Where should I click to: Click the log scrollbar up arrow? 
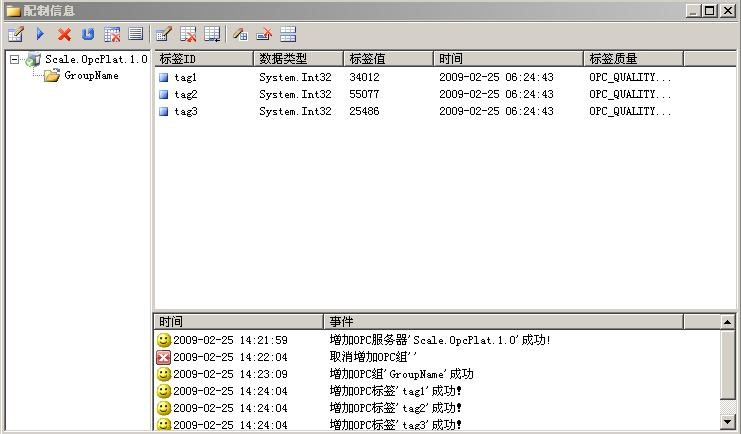728,322
